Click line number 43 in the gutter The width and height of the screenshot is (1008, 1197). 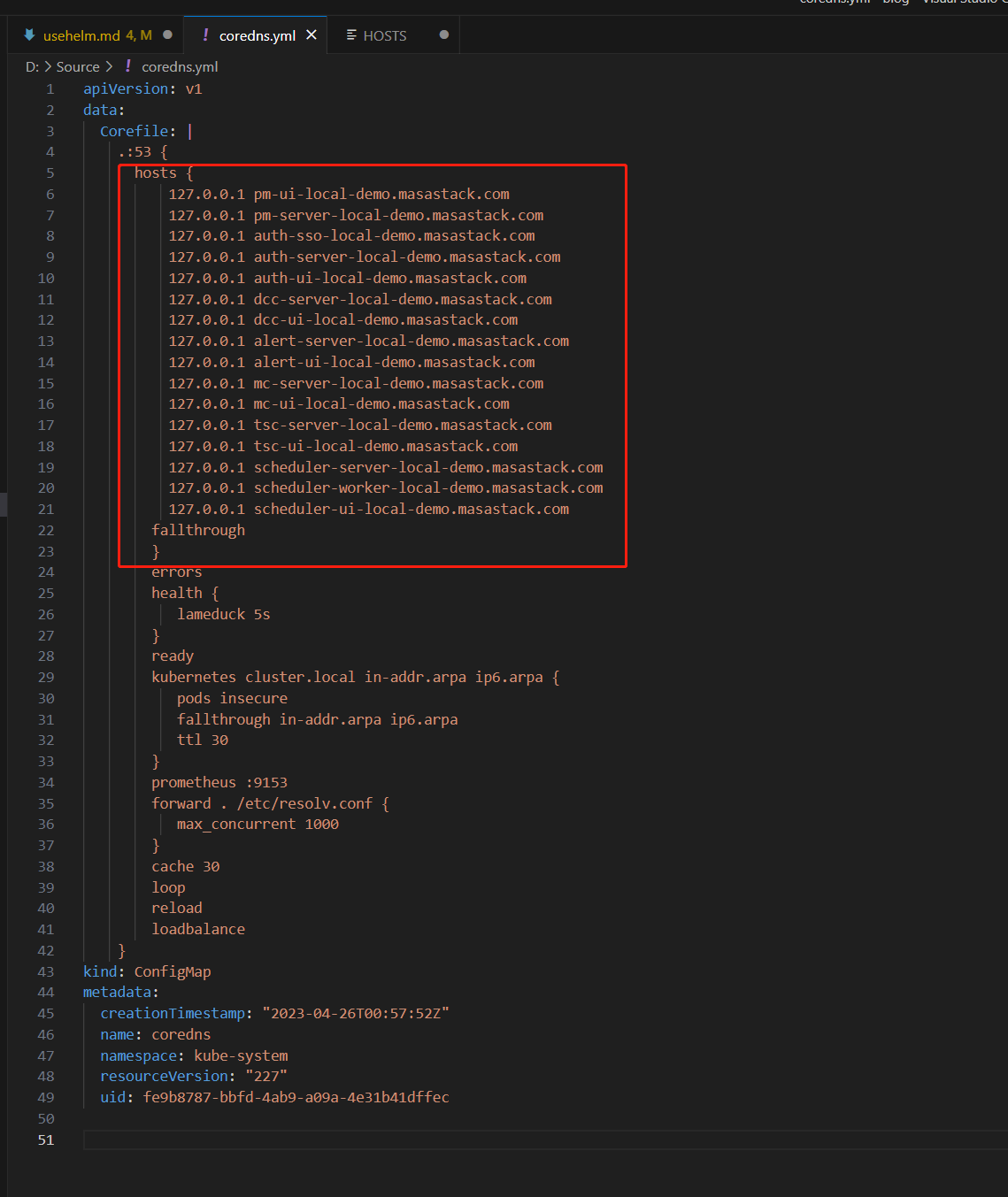point(46,971)
